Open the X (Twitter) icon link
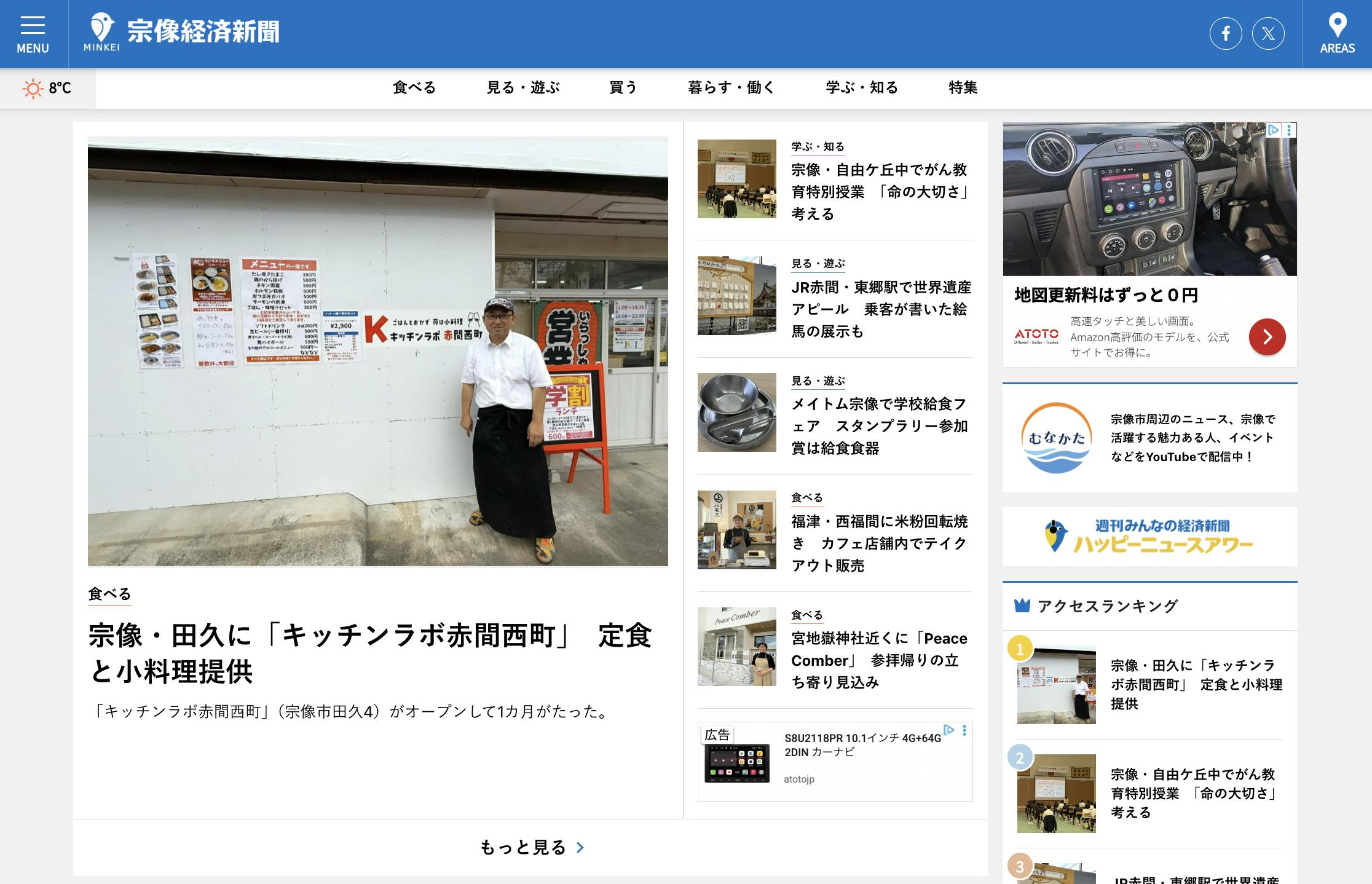Viewport: 1372px width, 884px height. [x=1268, y=33]
